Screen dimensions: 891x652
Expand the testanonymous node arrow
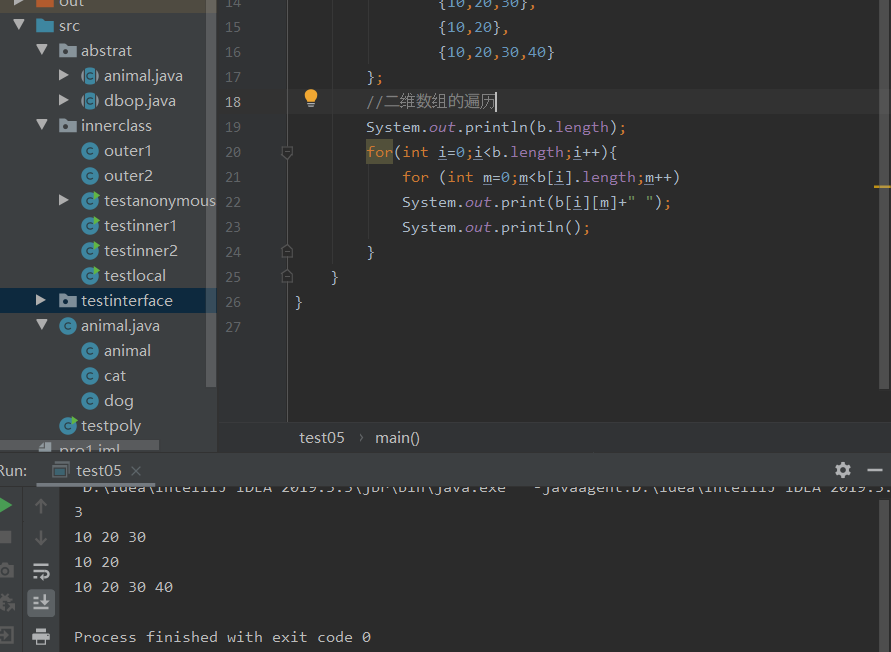coord(64,200)
